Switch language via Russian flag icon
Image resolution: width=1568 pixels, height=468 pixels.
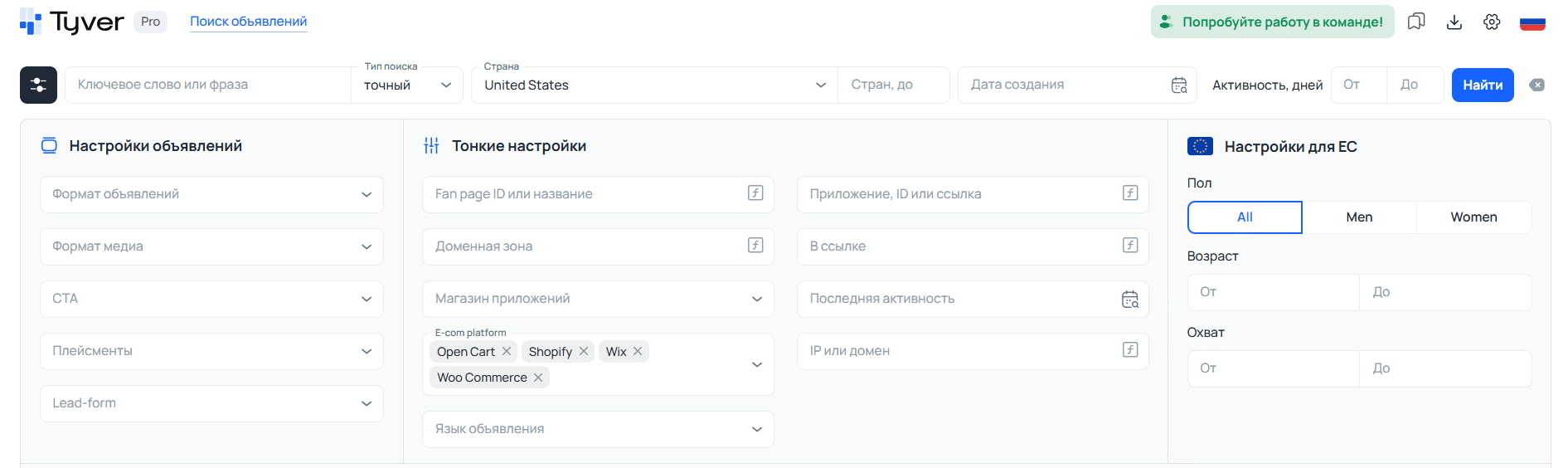1532,22
